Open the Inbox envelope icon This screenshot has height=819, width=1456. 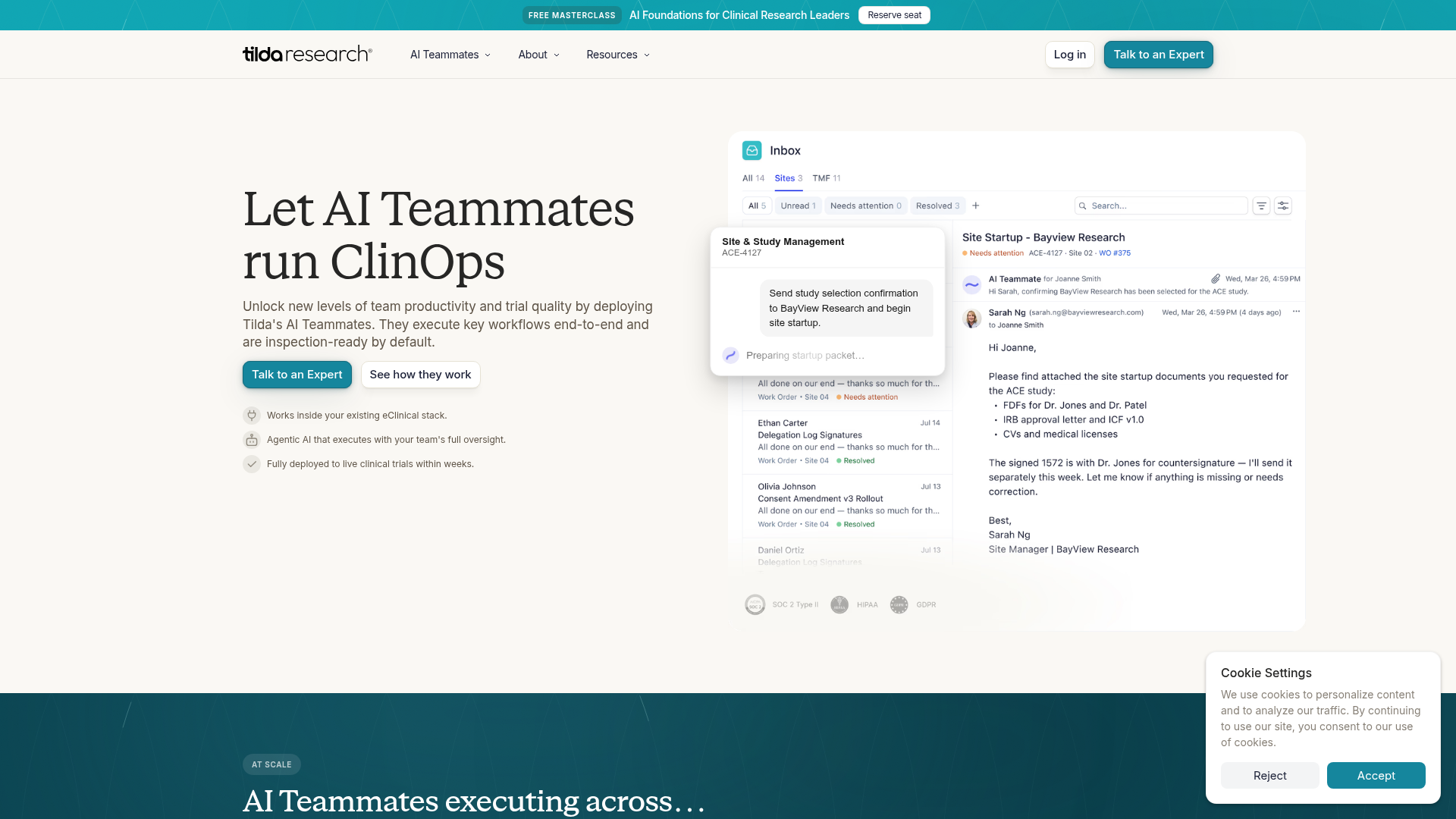[752, 150]
